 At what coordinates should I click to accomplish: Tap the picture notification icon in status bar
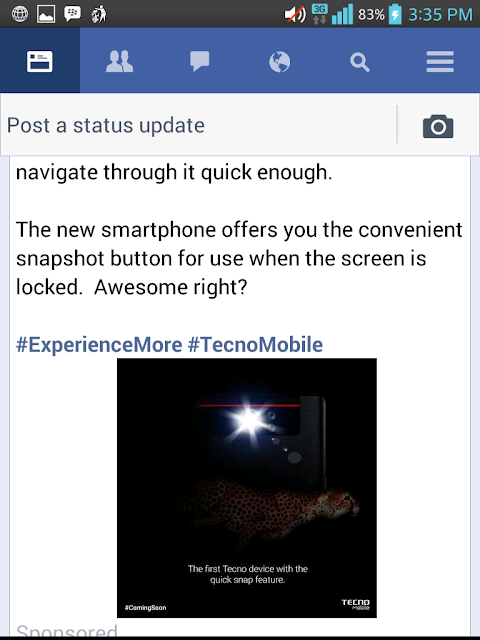point(46,14)
